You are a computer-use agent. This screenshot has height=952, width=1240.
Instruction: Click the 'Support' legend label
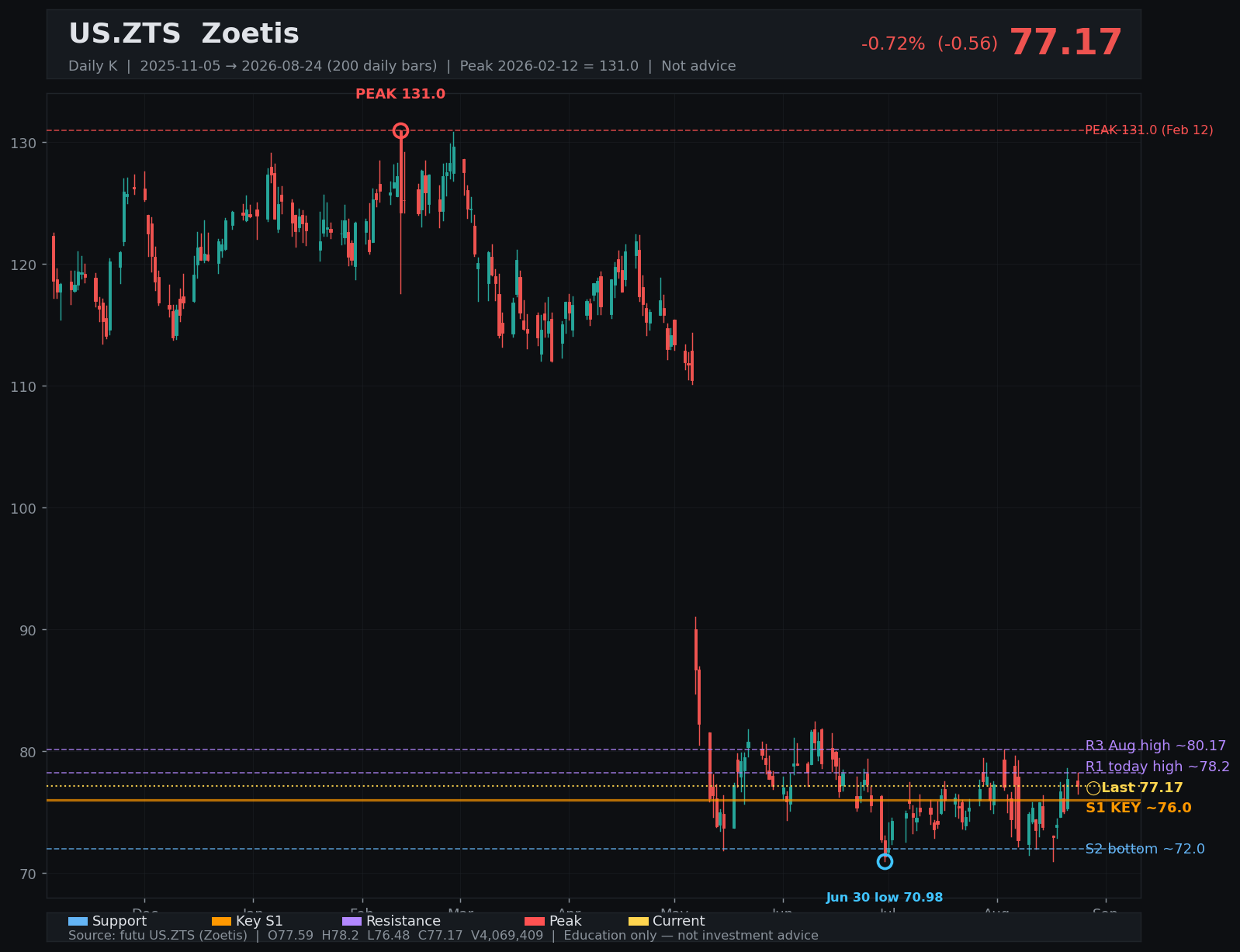(119, 921)
